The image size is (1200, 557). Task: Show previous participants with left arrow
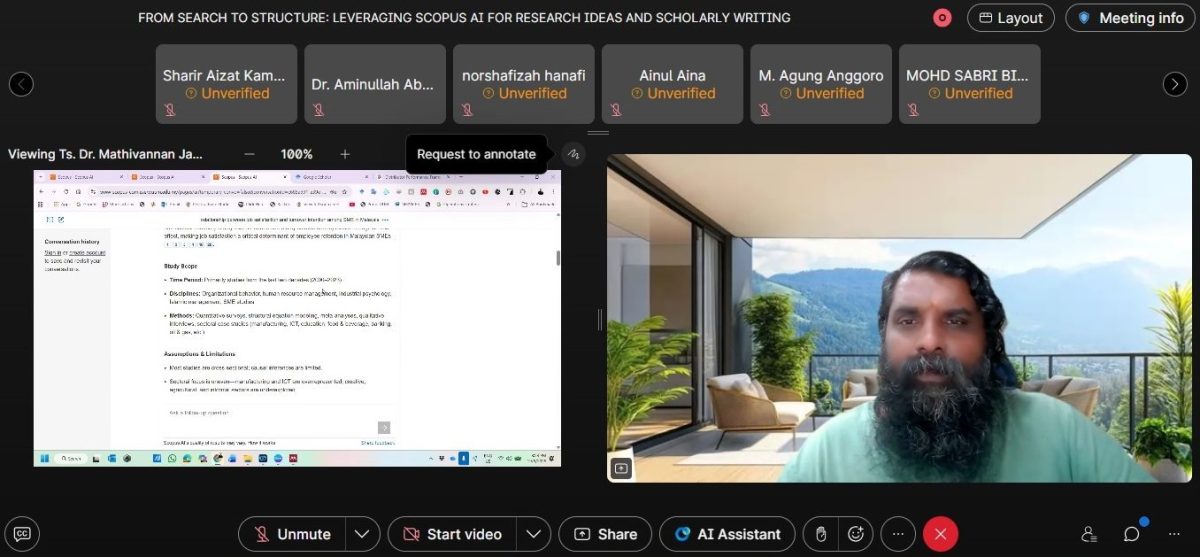21,84
